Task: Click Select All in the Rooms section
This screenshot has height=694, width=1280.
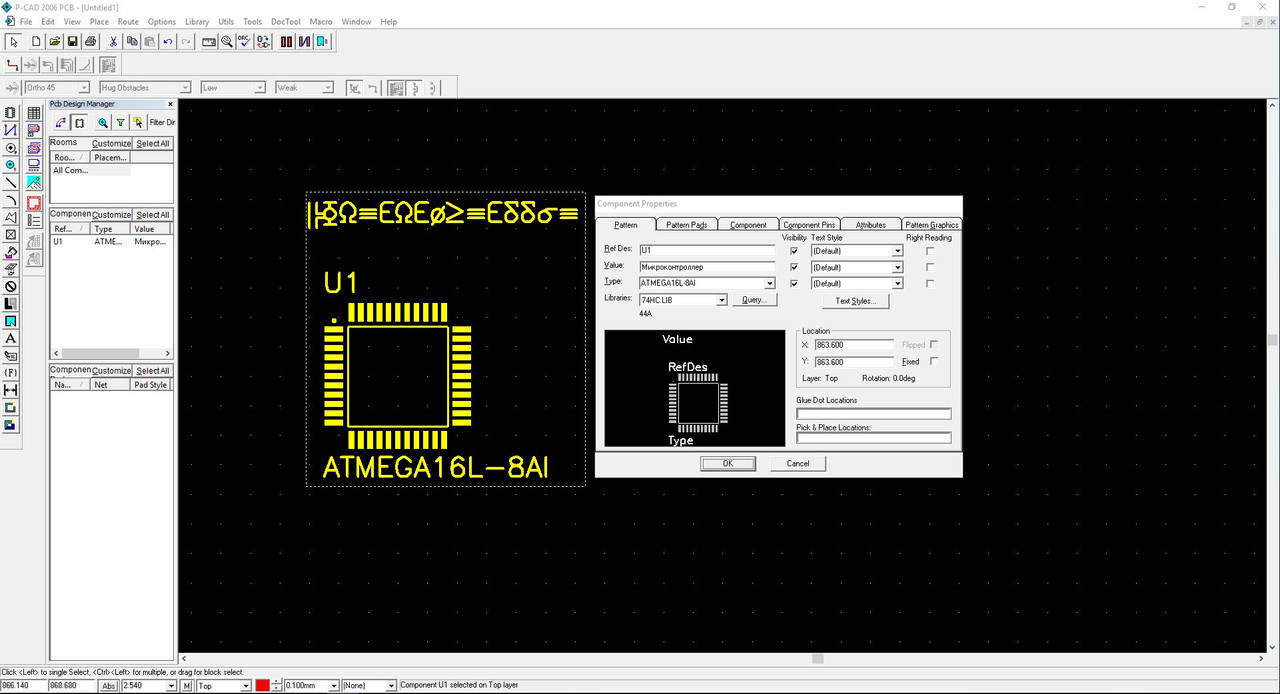Action: [153, 144]
